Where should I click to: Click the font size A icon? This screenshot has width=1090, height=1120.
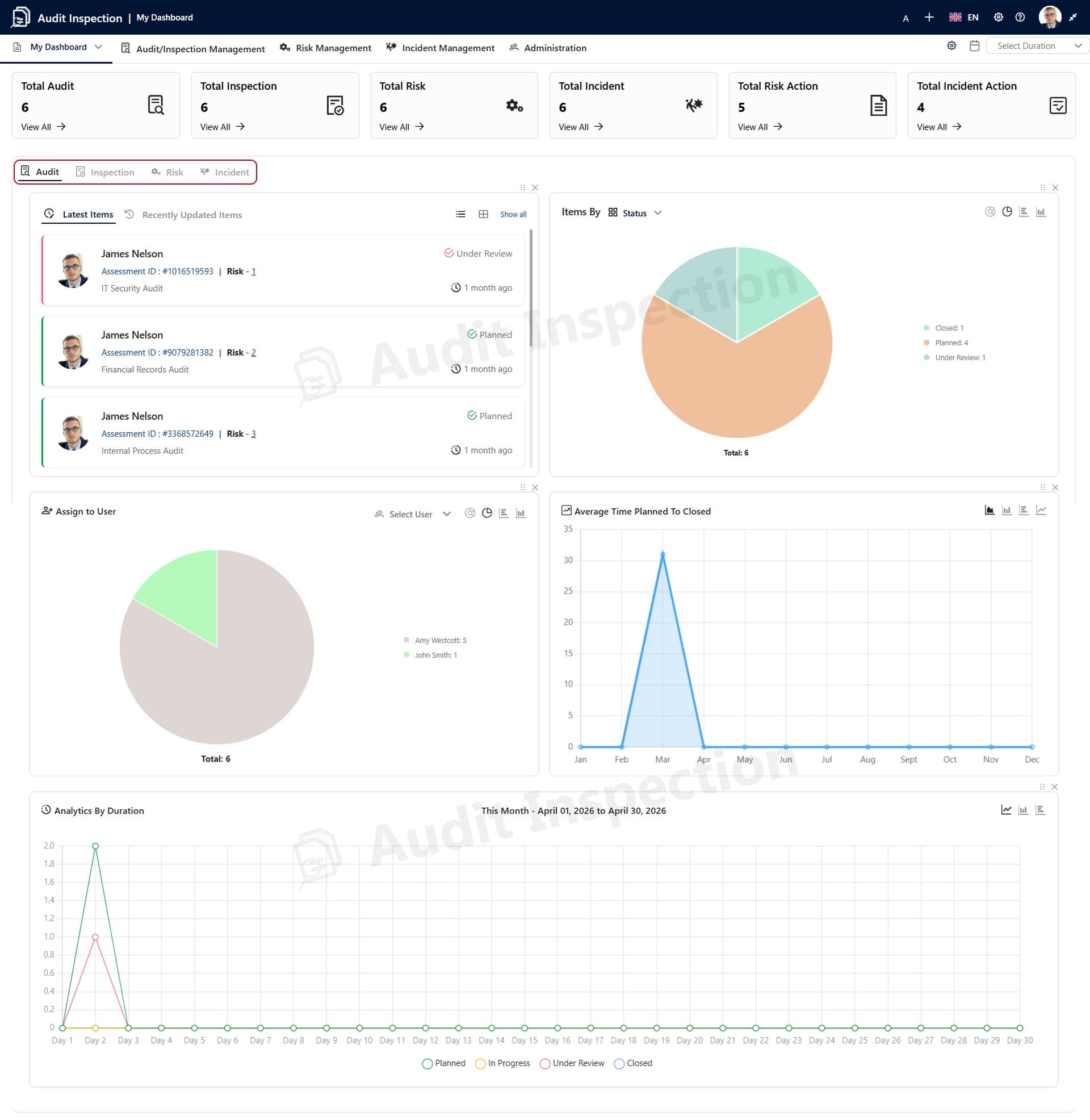[x=905, y=18]
